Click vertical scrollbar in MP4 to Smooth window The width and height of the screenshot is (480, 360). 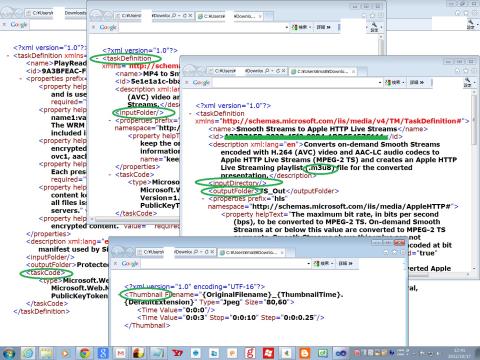tap(382, 44)
